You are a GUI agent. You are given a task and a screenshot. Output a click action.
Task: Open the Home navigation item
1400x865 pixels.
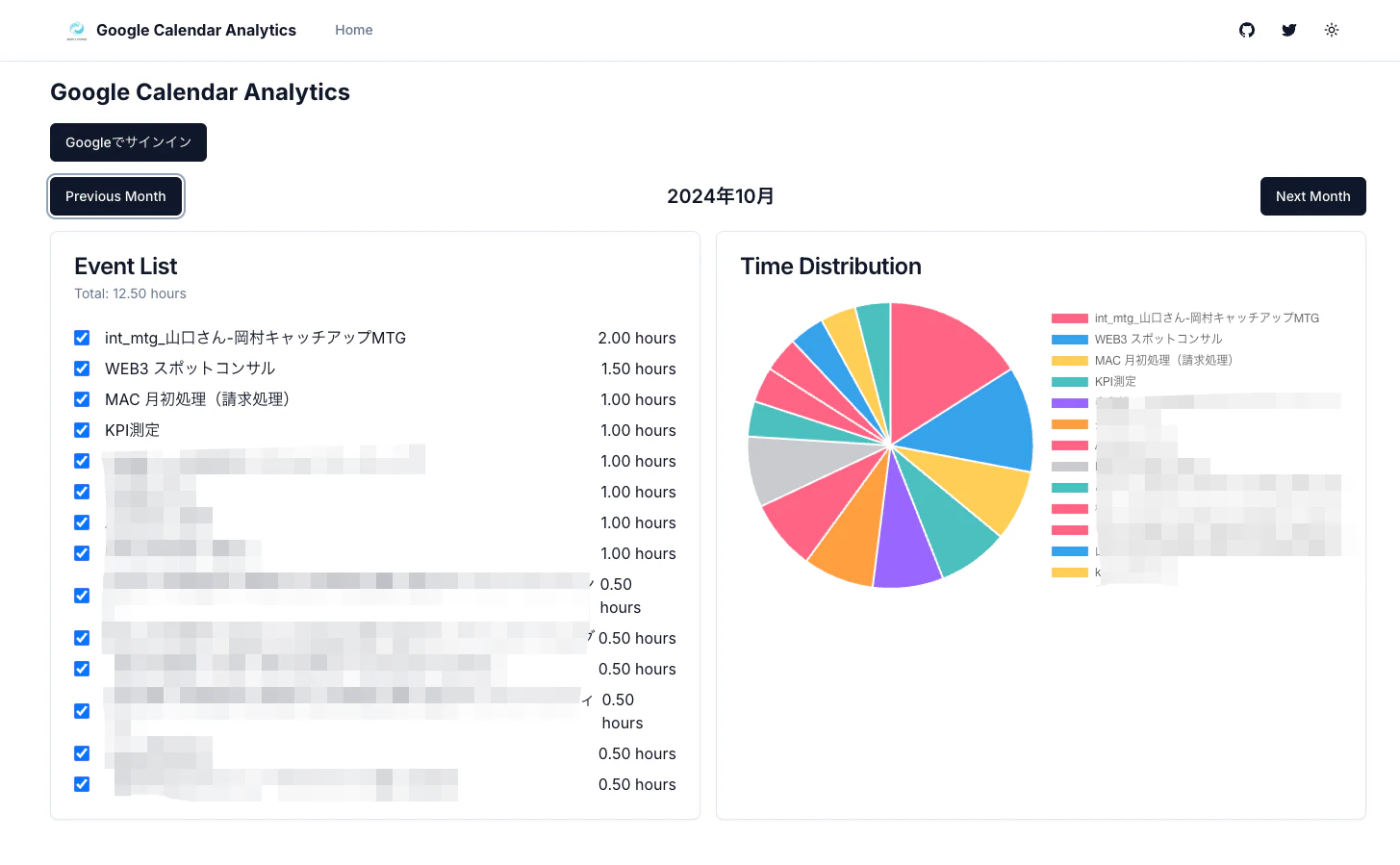pos(354,30)
